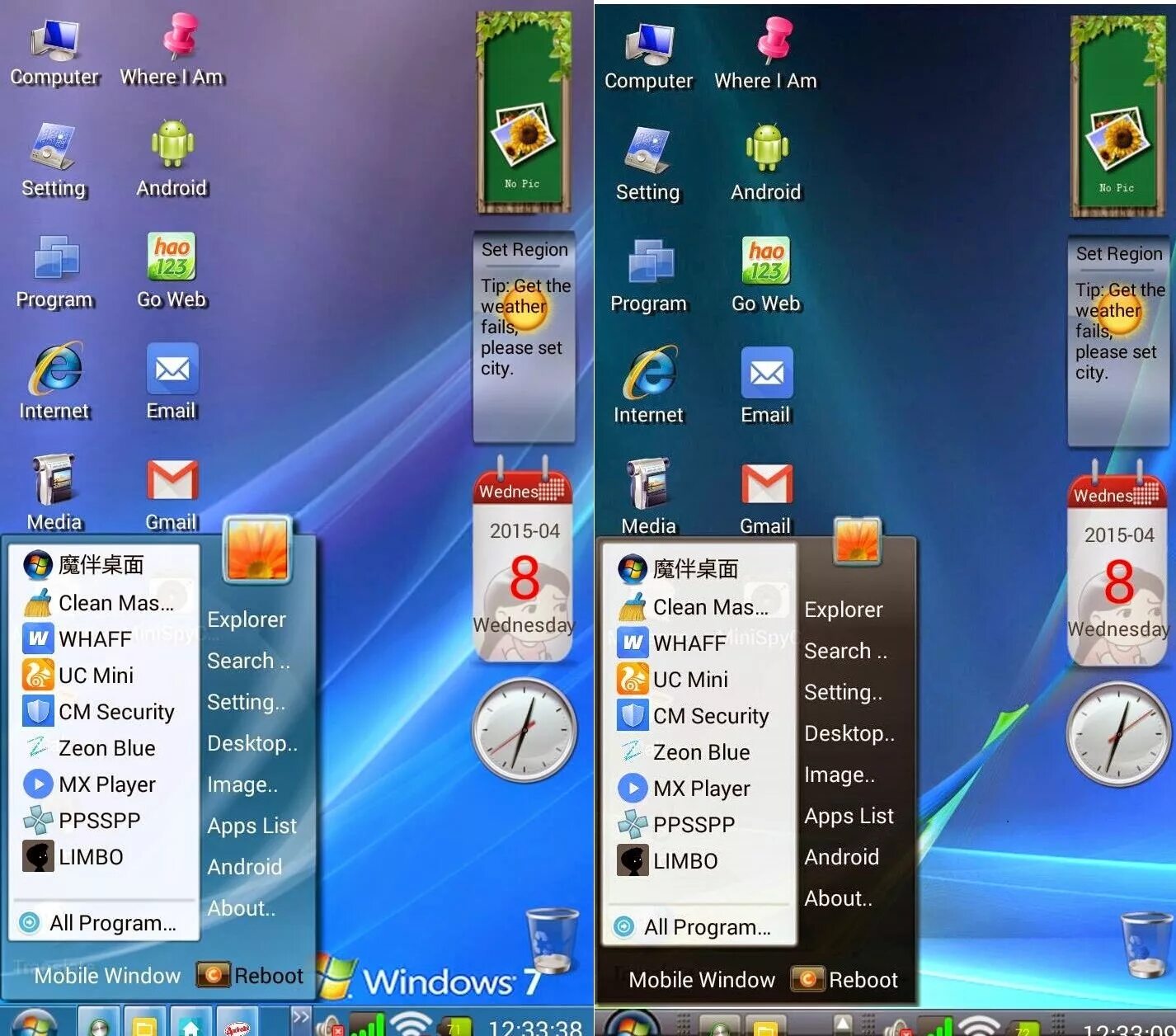Open Where I Am pin, left desktop
Viewport: 1176px width, 1036px height.
click(x=181, y=37)
